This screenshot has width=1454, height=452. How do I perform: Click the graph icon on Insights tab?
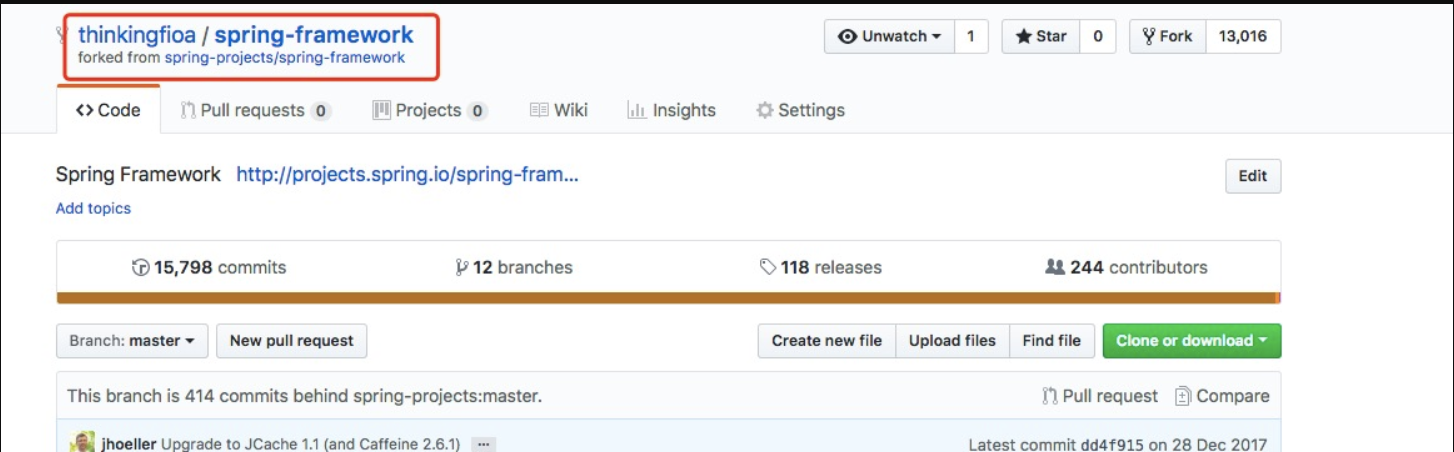click(636, 110)
